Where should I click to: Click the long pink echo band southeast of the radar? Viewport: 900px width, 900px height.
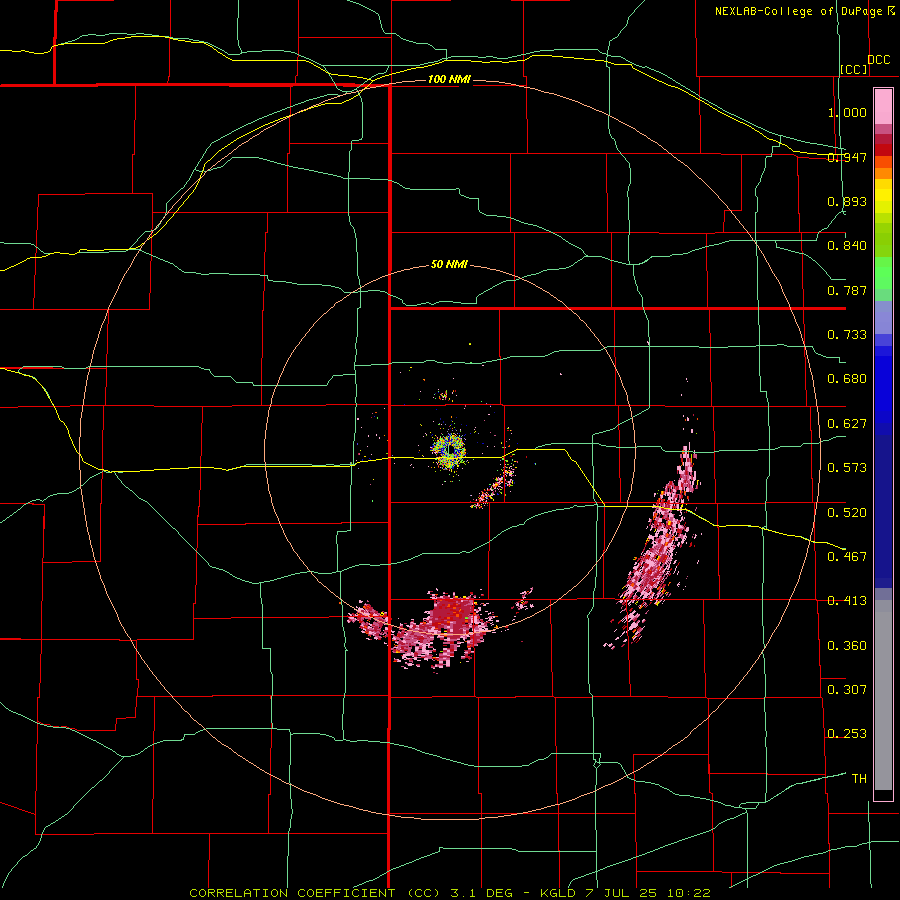(657, 545)
